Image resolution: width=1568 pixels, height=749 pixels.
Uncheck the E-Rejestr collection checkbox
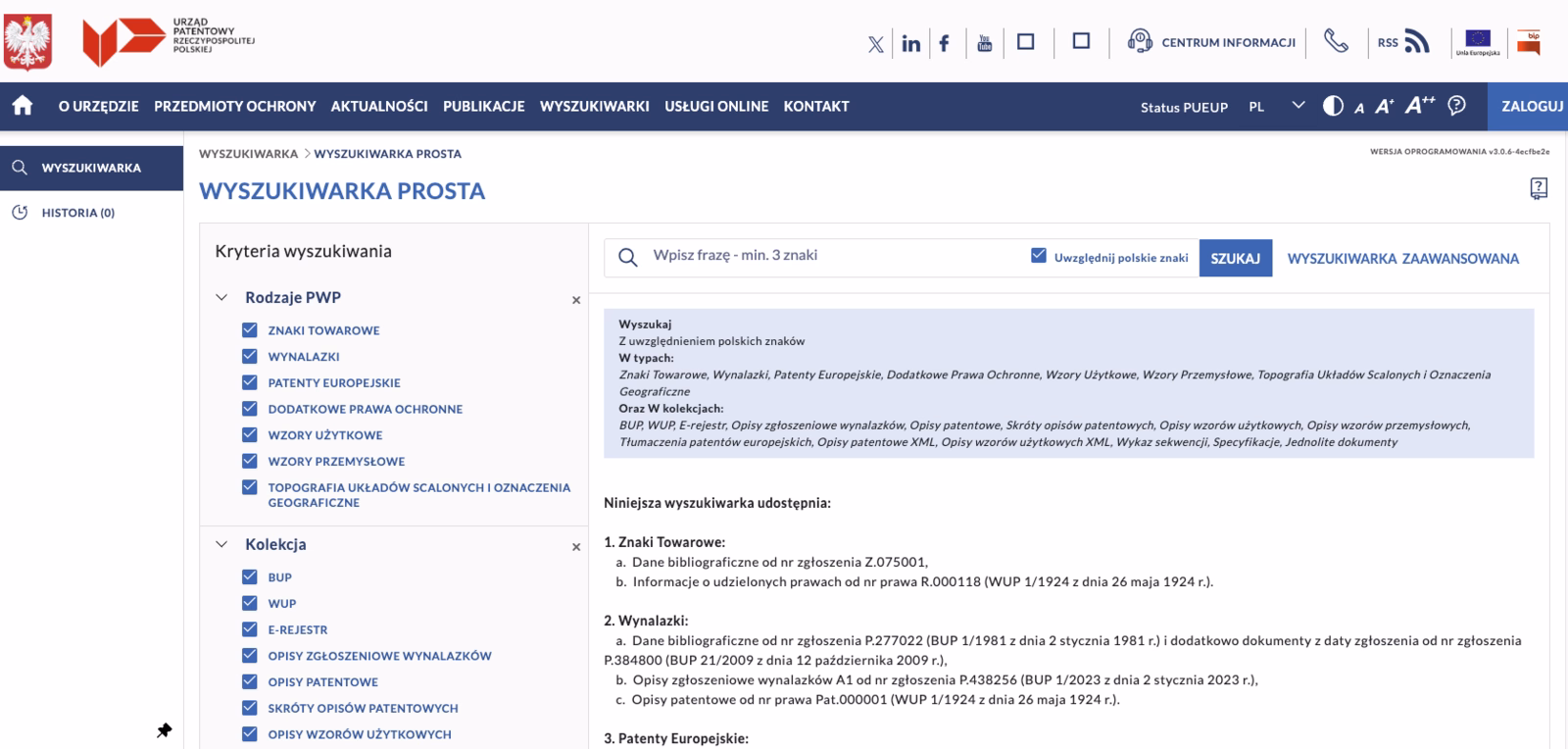[x=250, y=629]
